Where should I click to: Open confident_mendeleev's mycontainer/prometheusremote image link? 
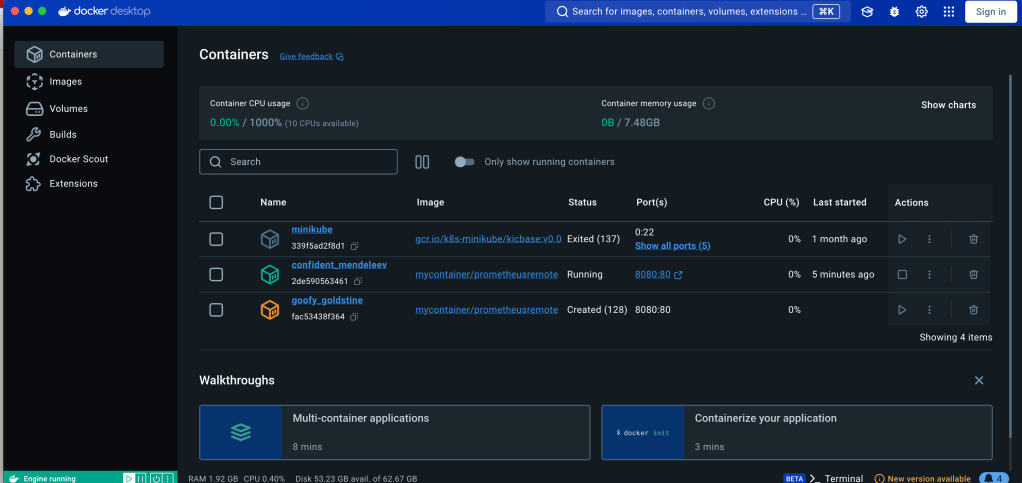pos(487,274)
